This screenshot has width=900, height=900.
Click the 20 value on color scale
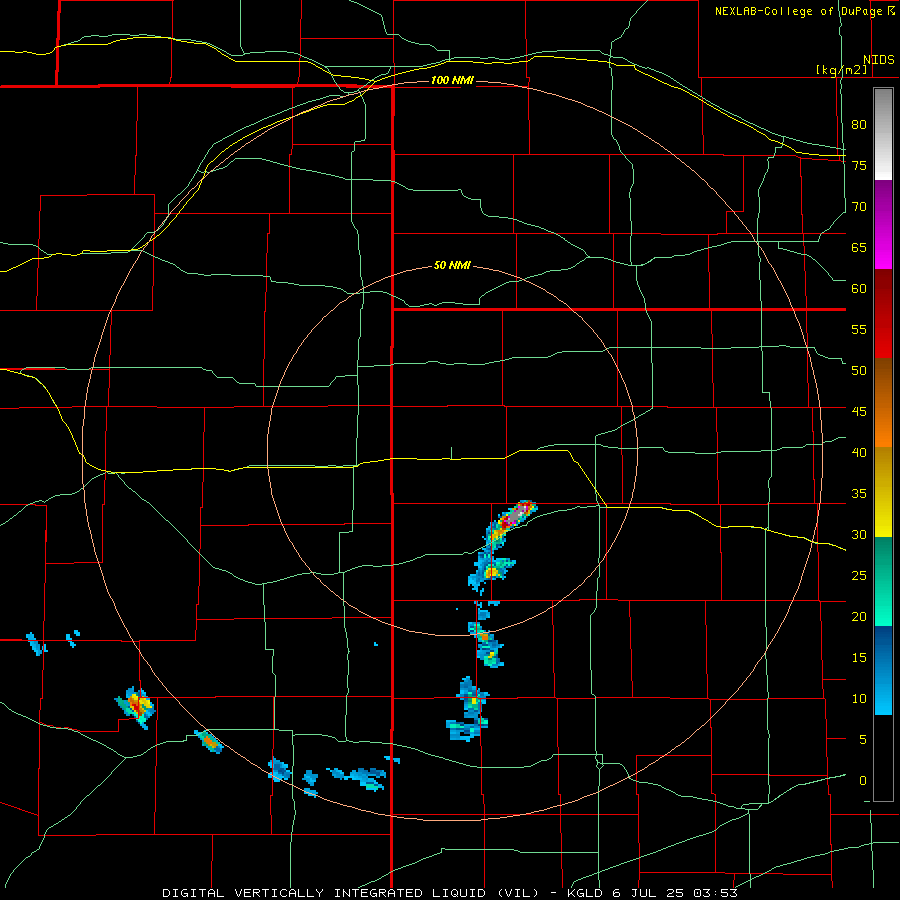coord(859,617)
